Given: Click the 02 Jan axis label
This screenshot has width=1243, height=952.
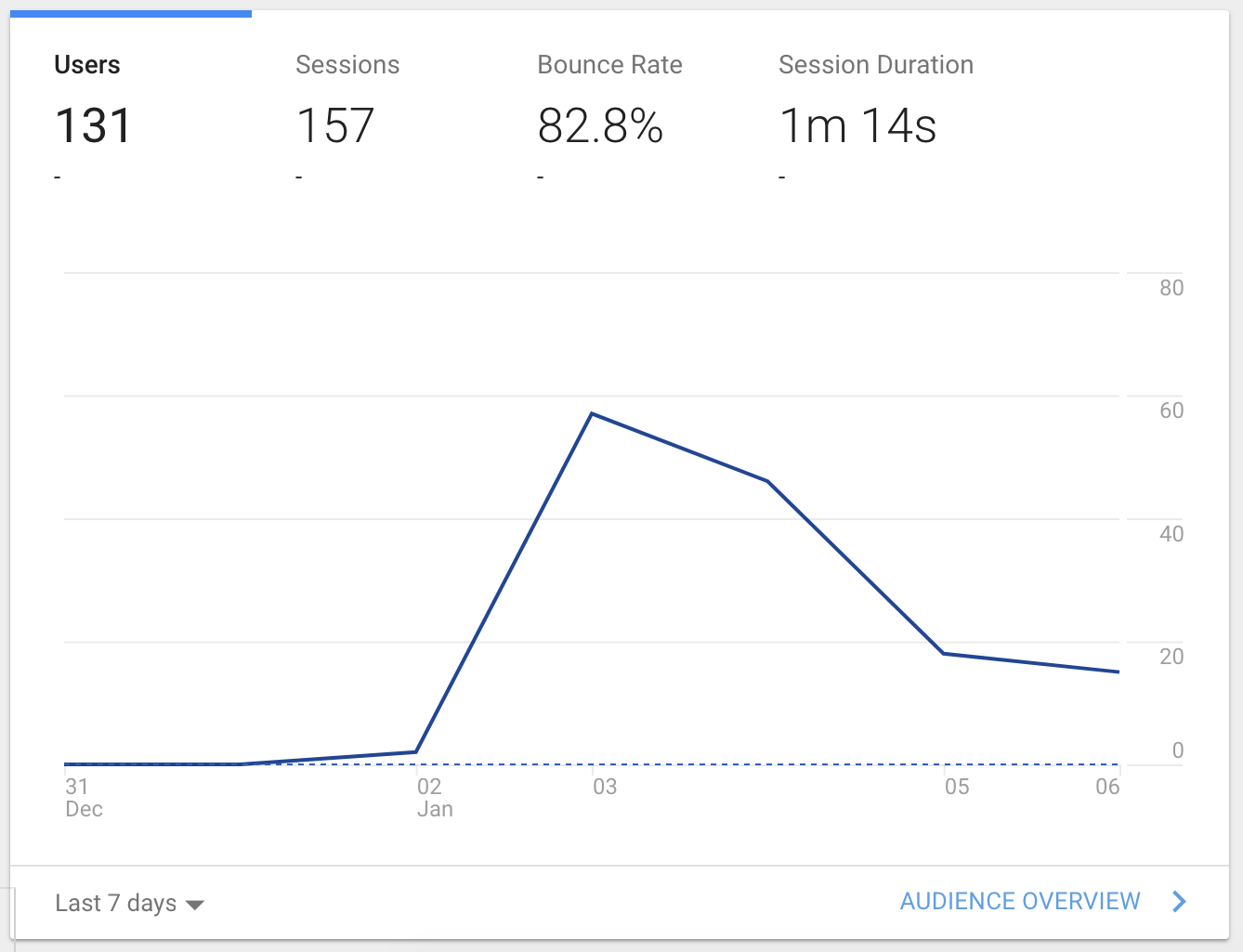Looking at the screenshot, I should [435, 798].
